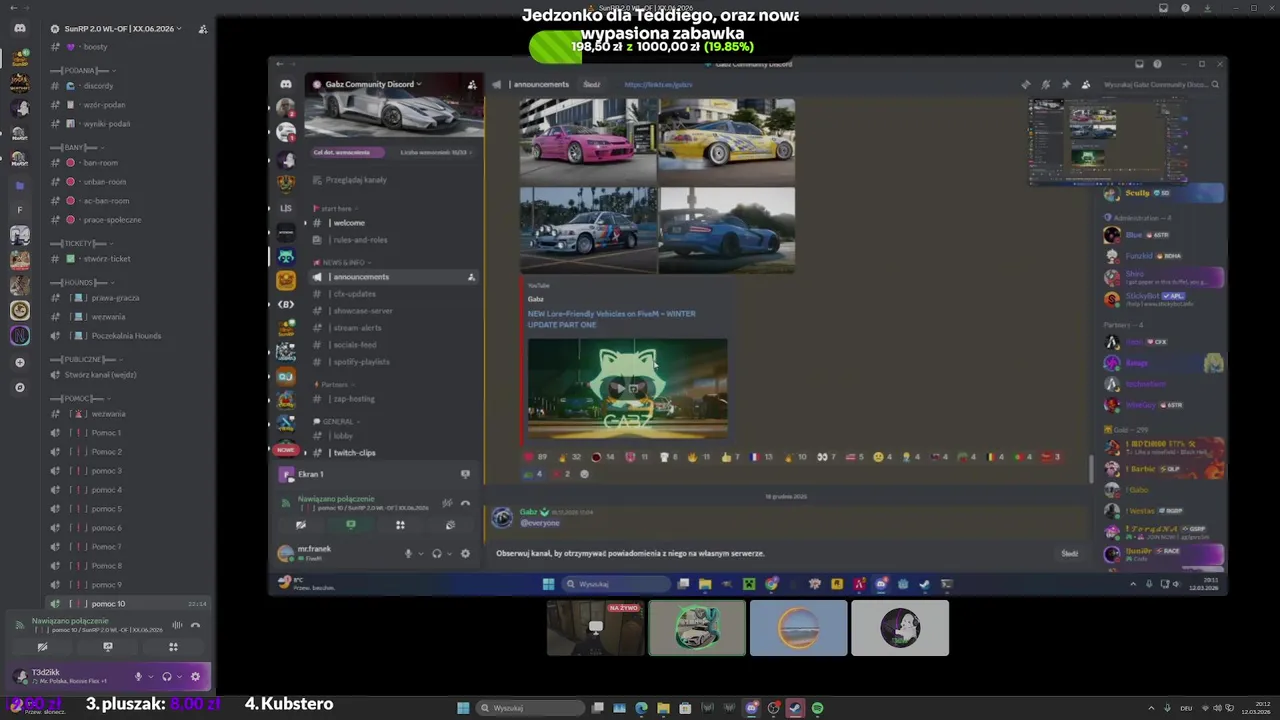This screenshot has width=1280, height=720.
Task: Open the outer Activities launcher button
Action: pyautogui.click(x=173, y=647)
